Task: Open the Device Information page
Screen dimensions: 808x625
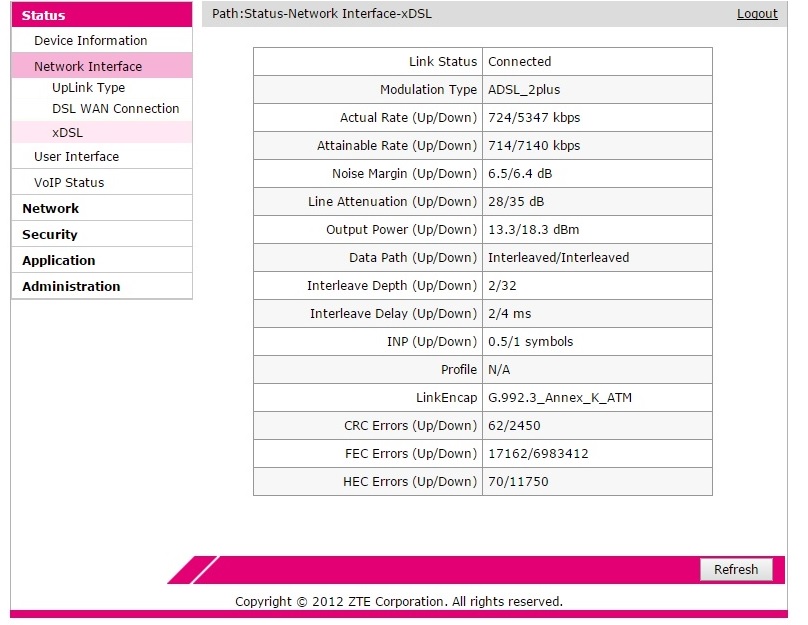Action: pyautogui.click(x=90, y=41)
